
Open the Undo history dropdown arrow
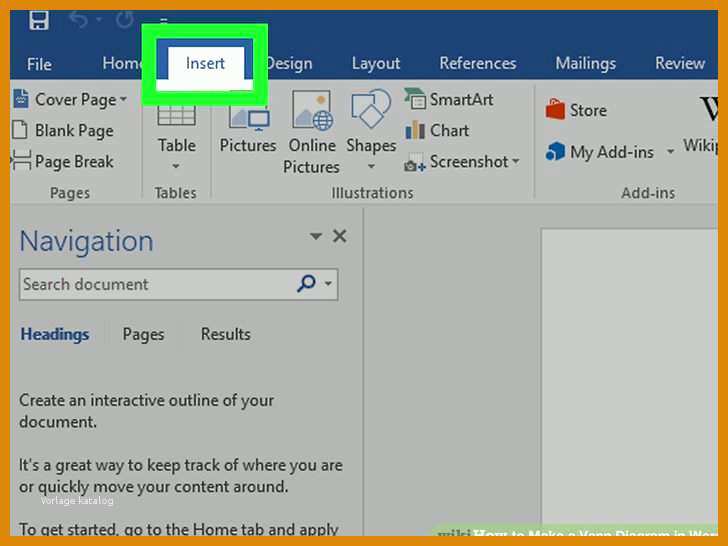99,20
